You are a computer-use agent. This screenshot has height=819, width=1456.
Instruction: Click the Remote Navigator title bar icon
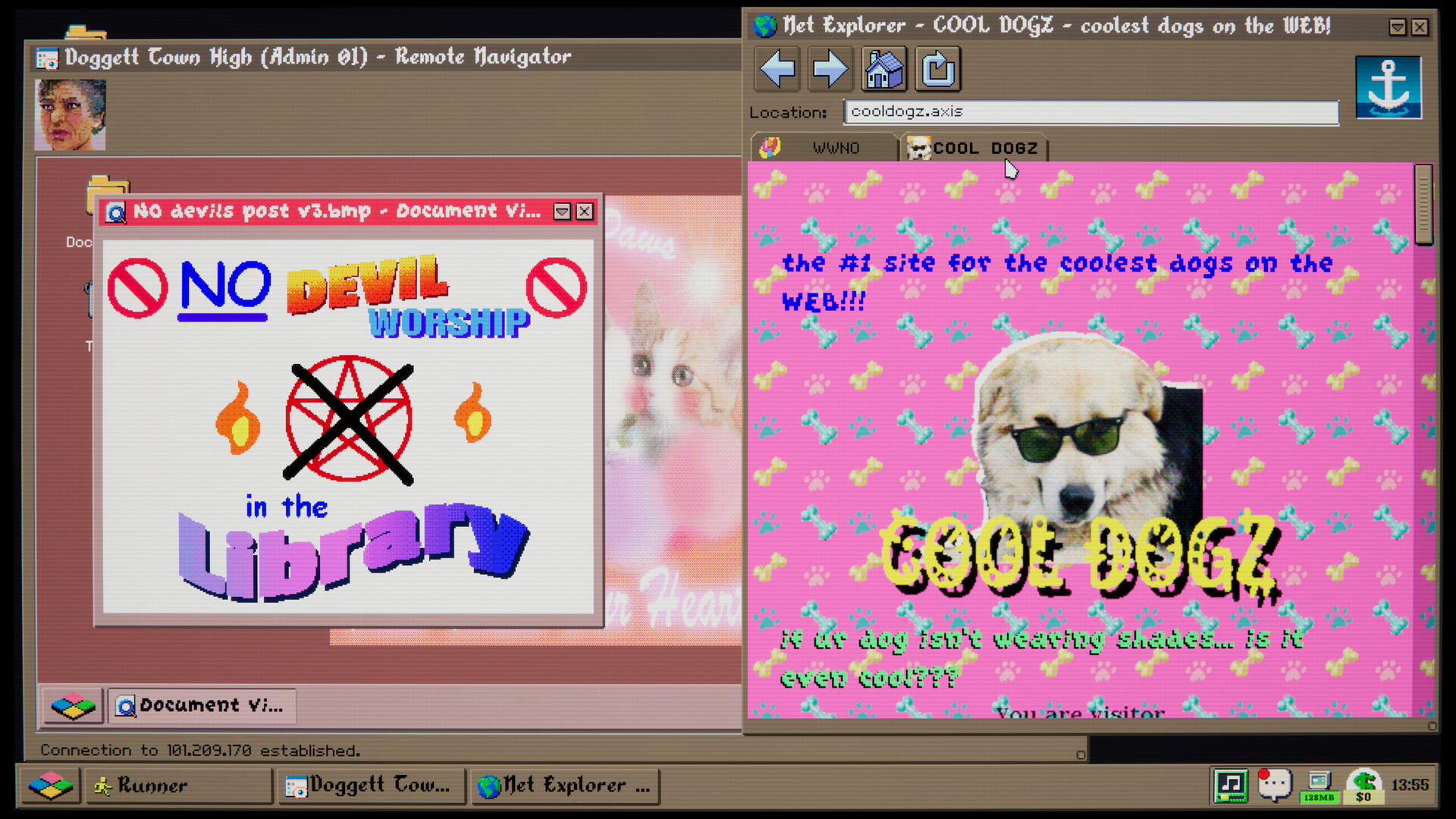point(47,58)
